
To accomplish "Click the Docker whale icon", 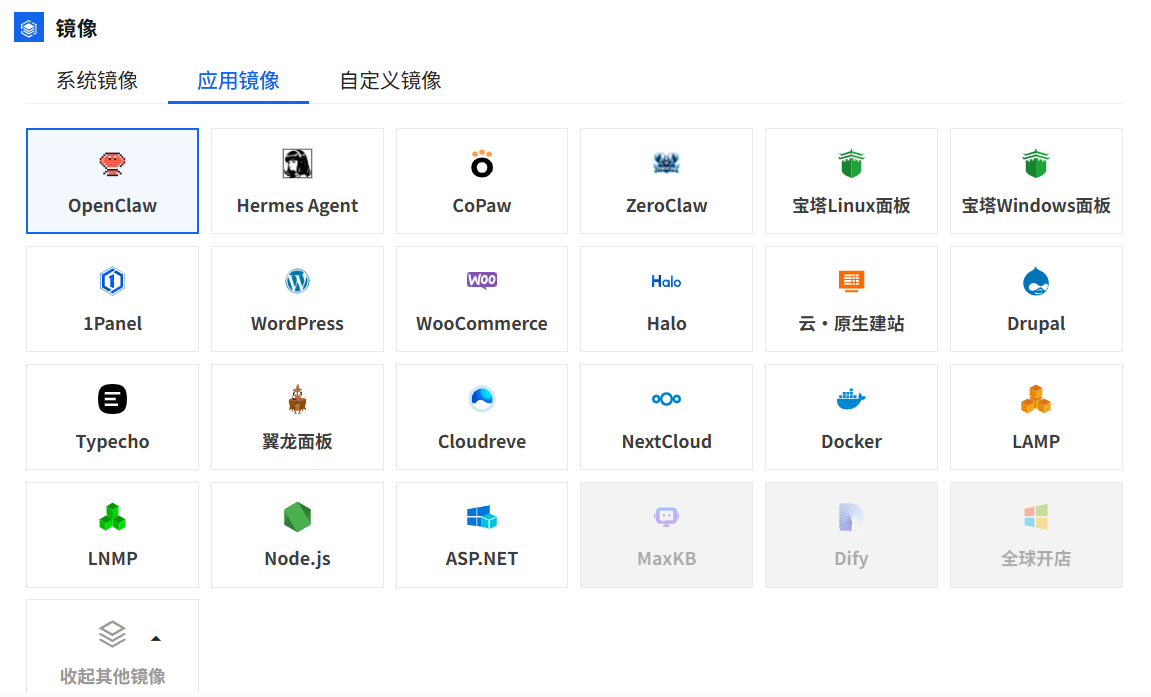I will click(852, 399).
